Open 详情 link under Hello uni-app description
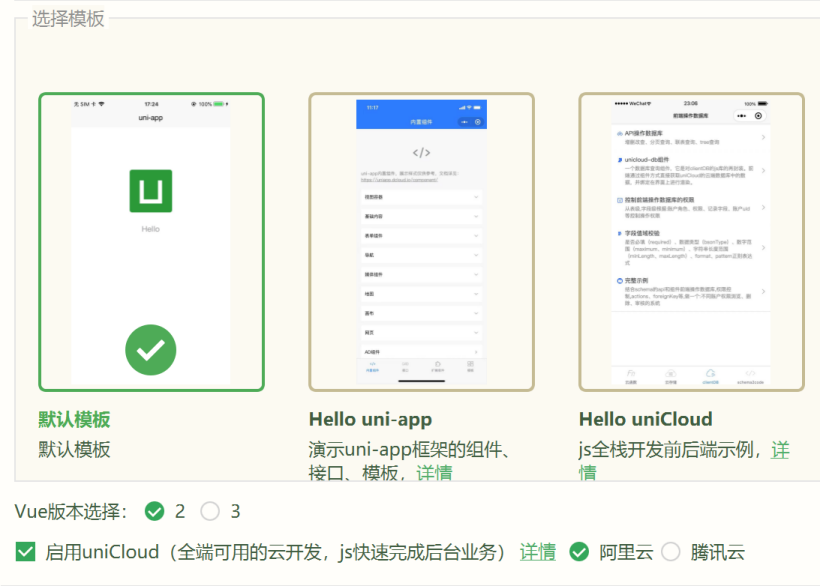This screenshot has height=586, width=820. (x=434, y=473)
